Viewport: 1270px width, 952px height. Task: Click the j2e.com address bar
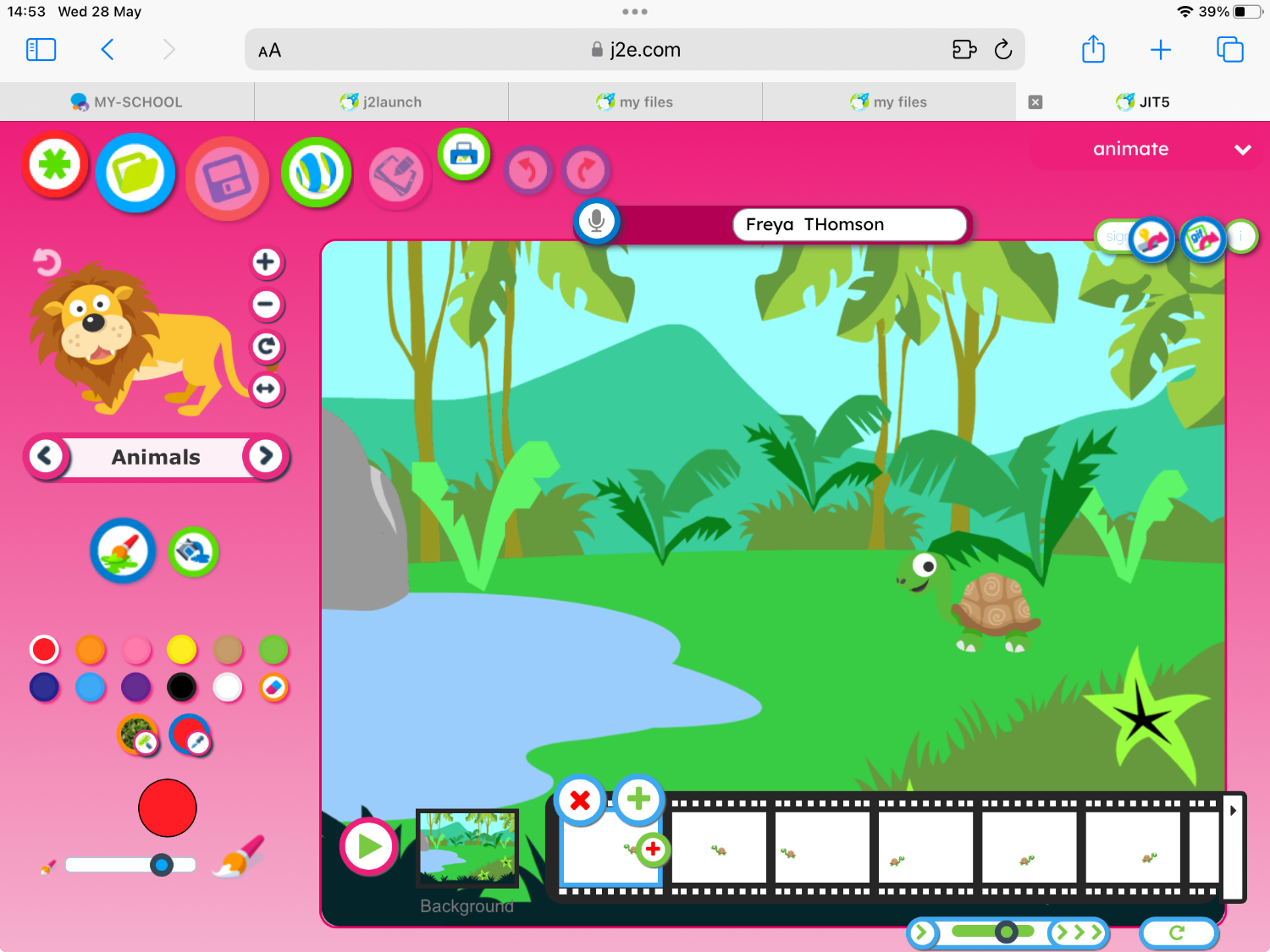click(635, 50)
